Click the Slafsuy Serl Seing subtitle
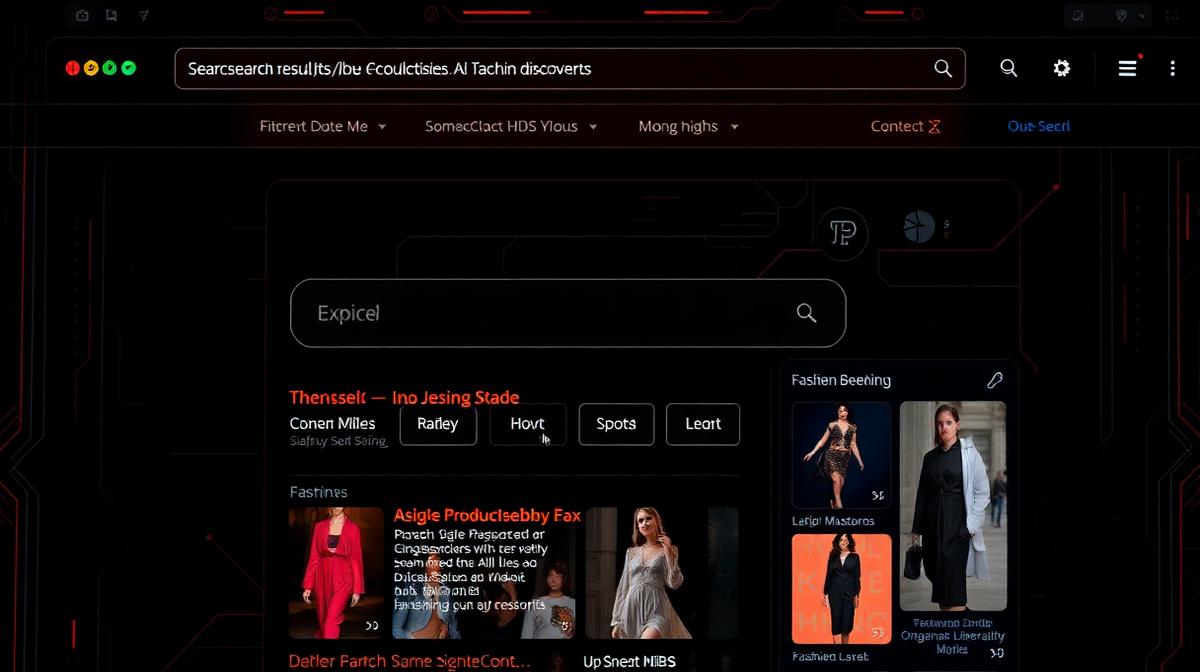 click(337, 441)
